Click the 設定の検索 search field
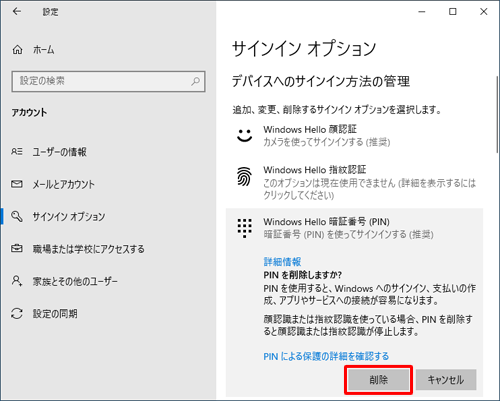Image resolution: width=500 pixels, height=401 pixels. coord(108,81)
